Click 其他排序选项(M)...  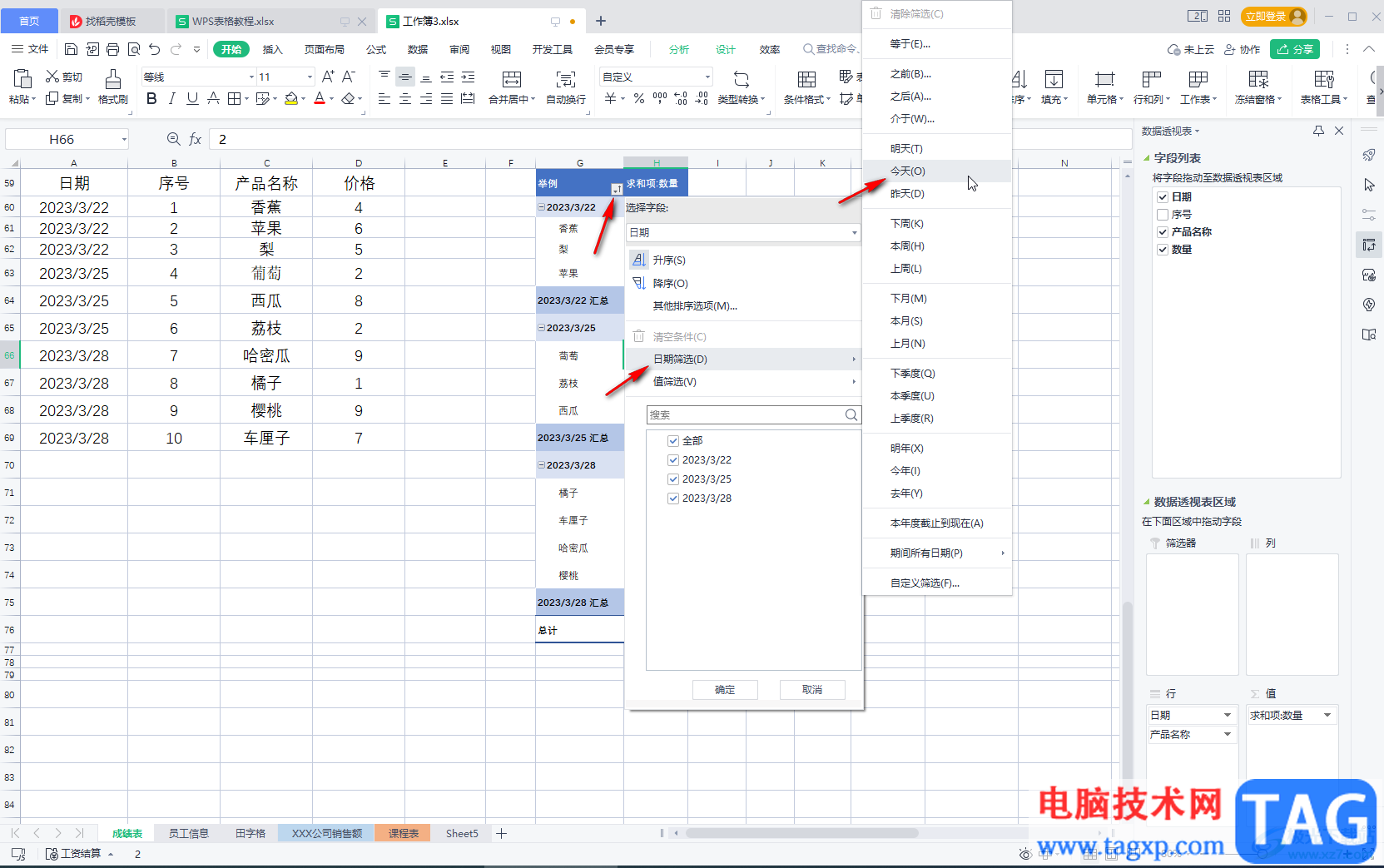click(x=695, y=306)
